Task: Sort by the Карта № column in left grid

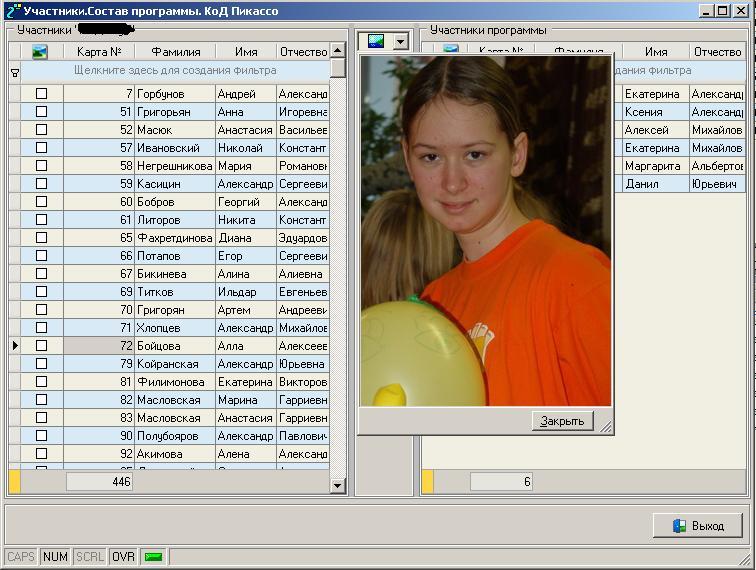Action: [99, 51]
